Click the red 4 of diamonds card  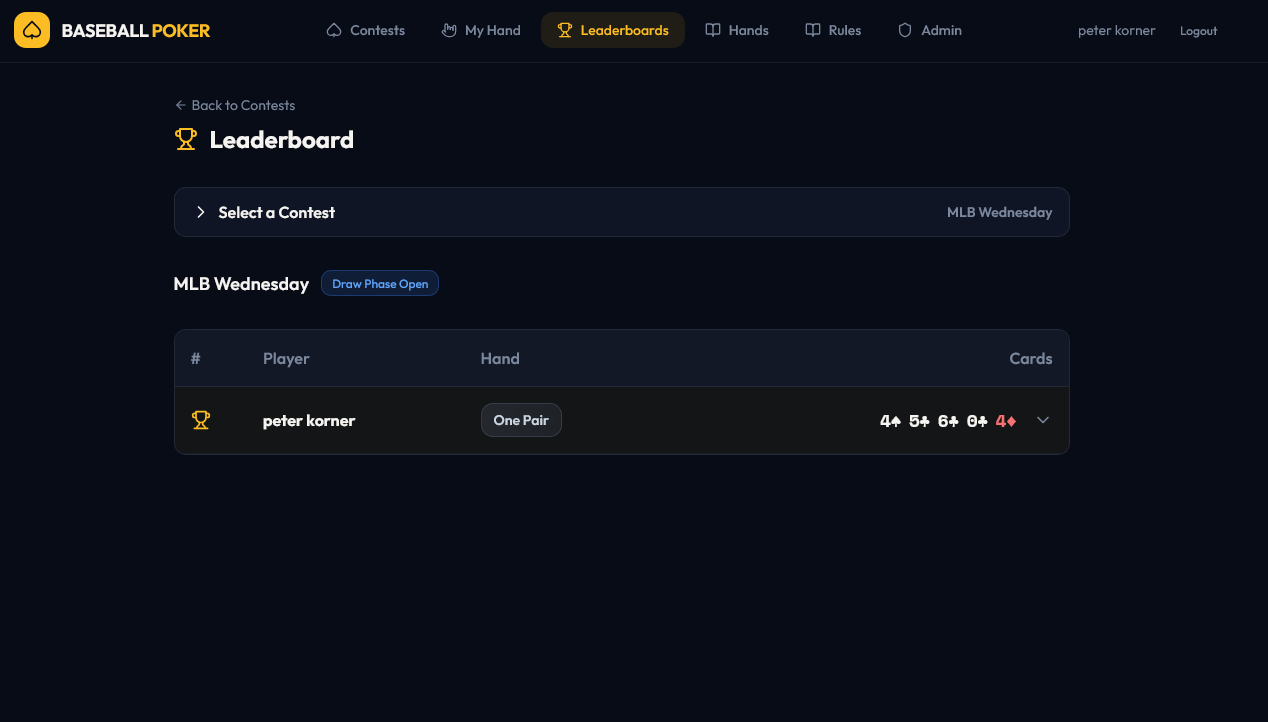1006,421
